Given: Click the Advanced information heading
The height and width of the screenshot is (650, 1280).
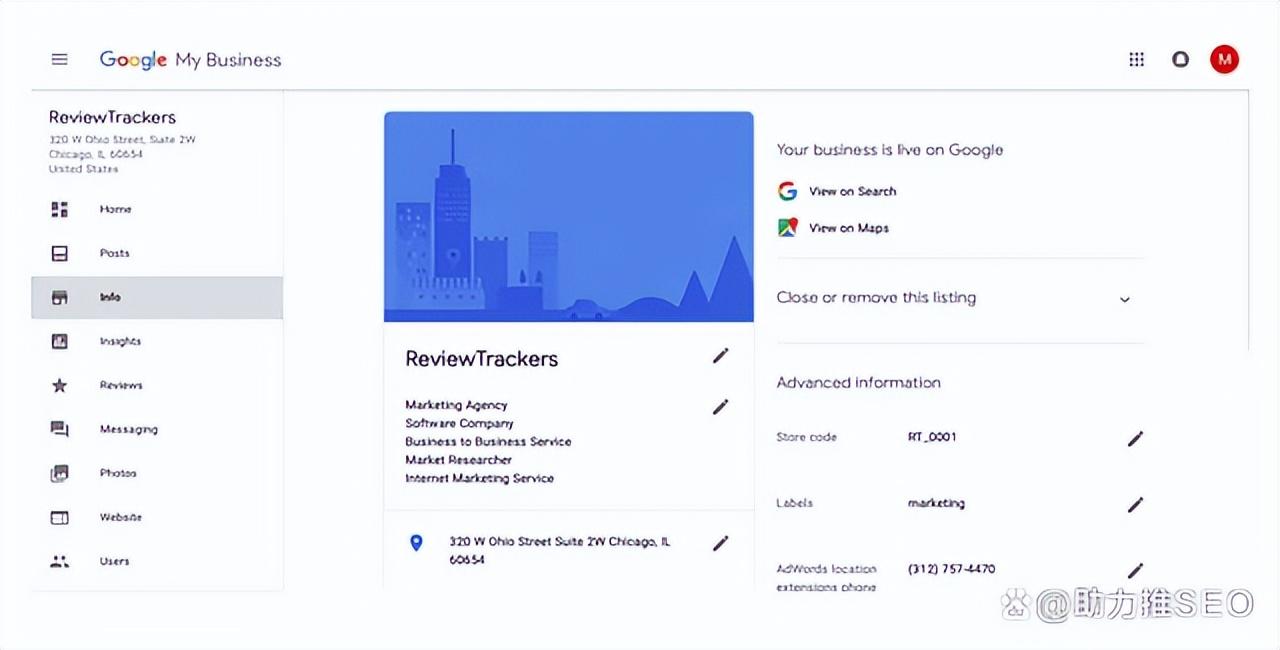Looking at the screenshot, I should coord(858,382).
